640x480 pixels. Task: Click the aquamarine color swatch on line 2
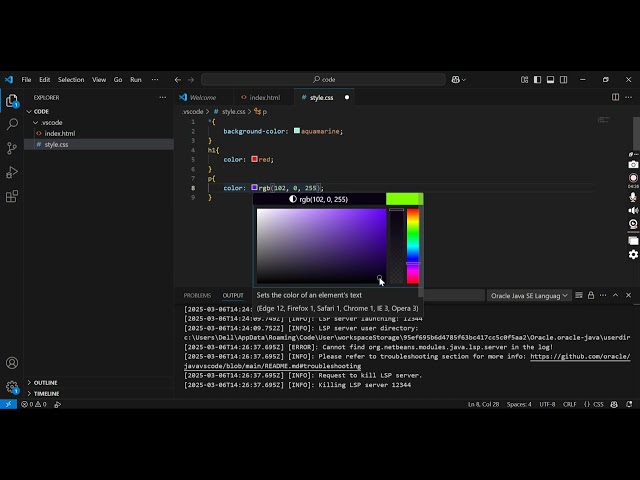pos(297,131)
